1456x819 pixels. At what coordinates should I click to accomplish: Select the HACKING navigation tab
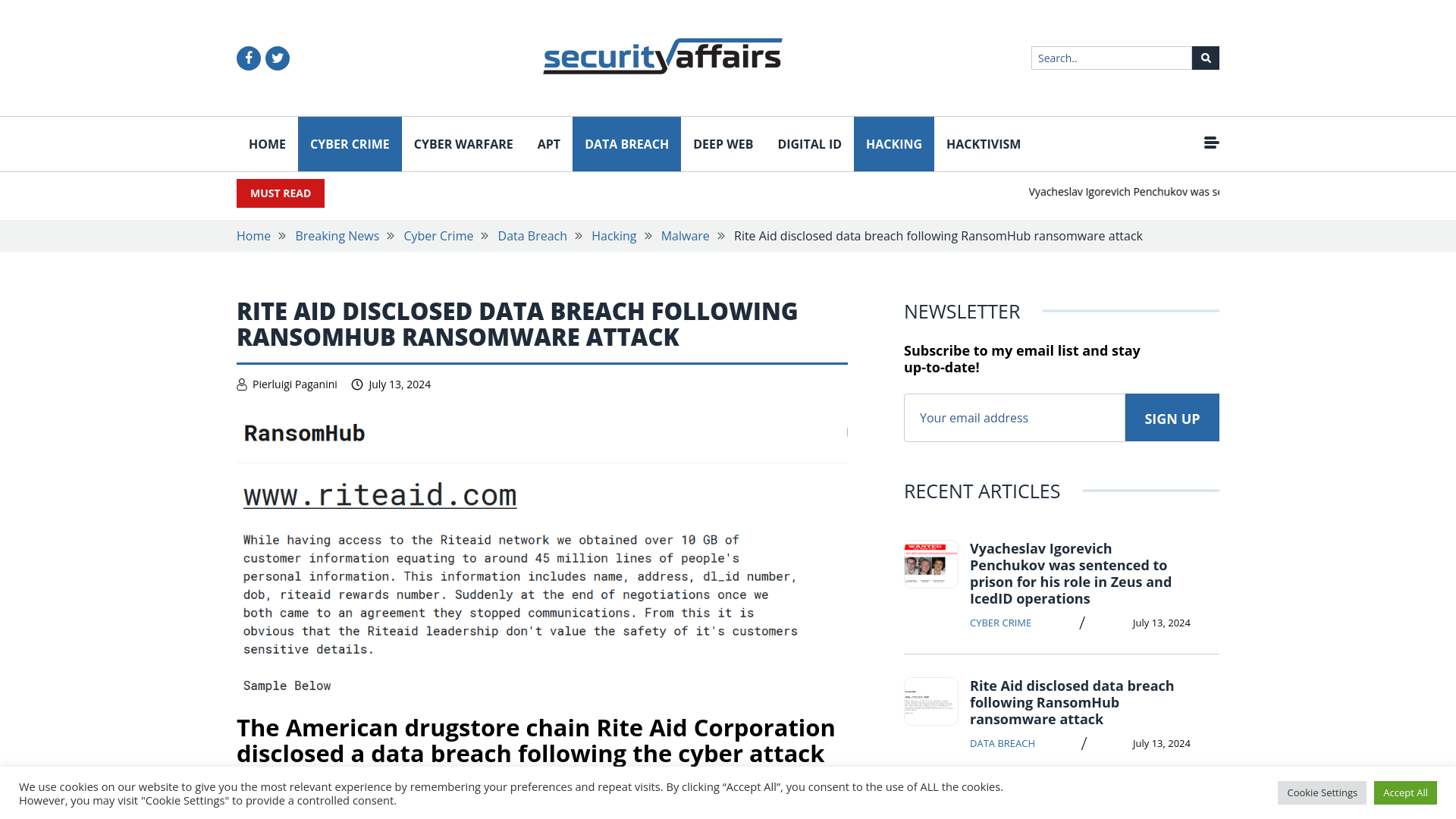[894, 143]
